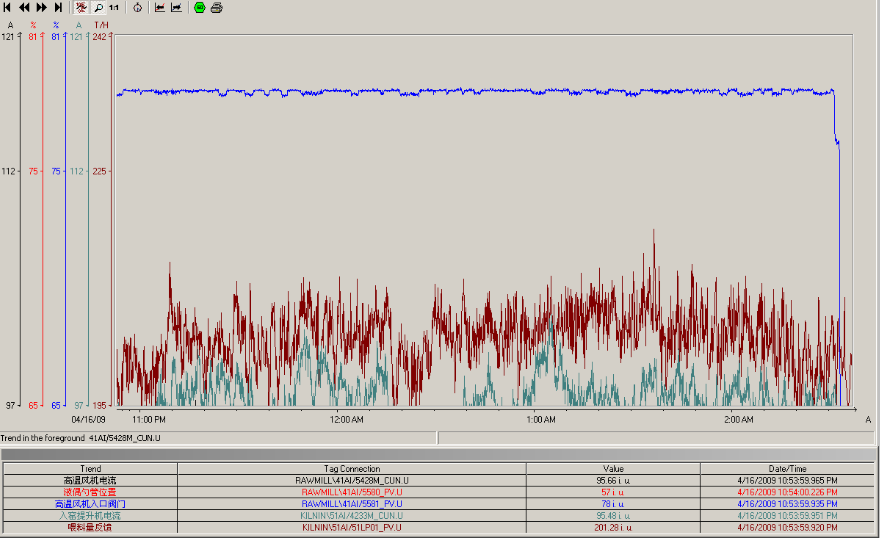The image size is (880, 538).
Task: Select the 高温风机电流 trend row
Action: (90, 481)
